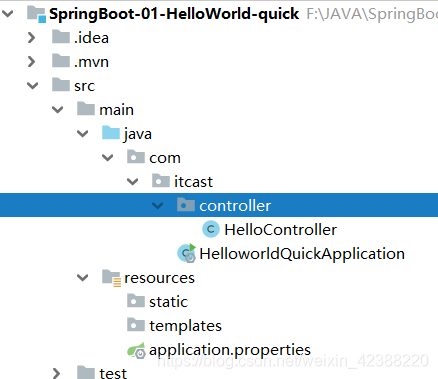Select the com package label

click(165, 158)
